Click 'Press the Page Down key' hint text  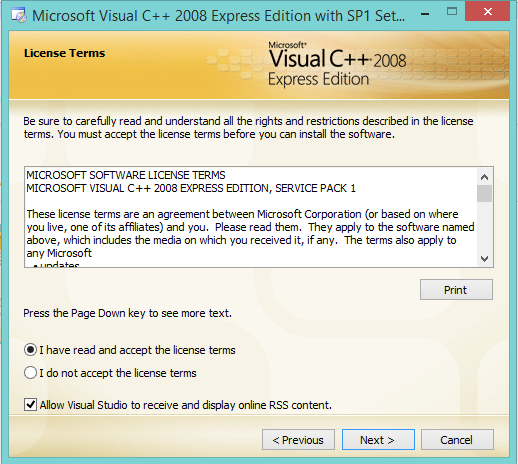(127, 313)
